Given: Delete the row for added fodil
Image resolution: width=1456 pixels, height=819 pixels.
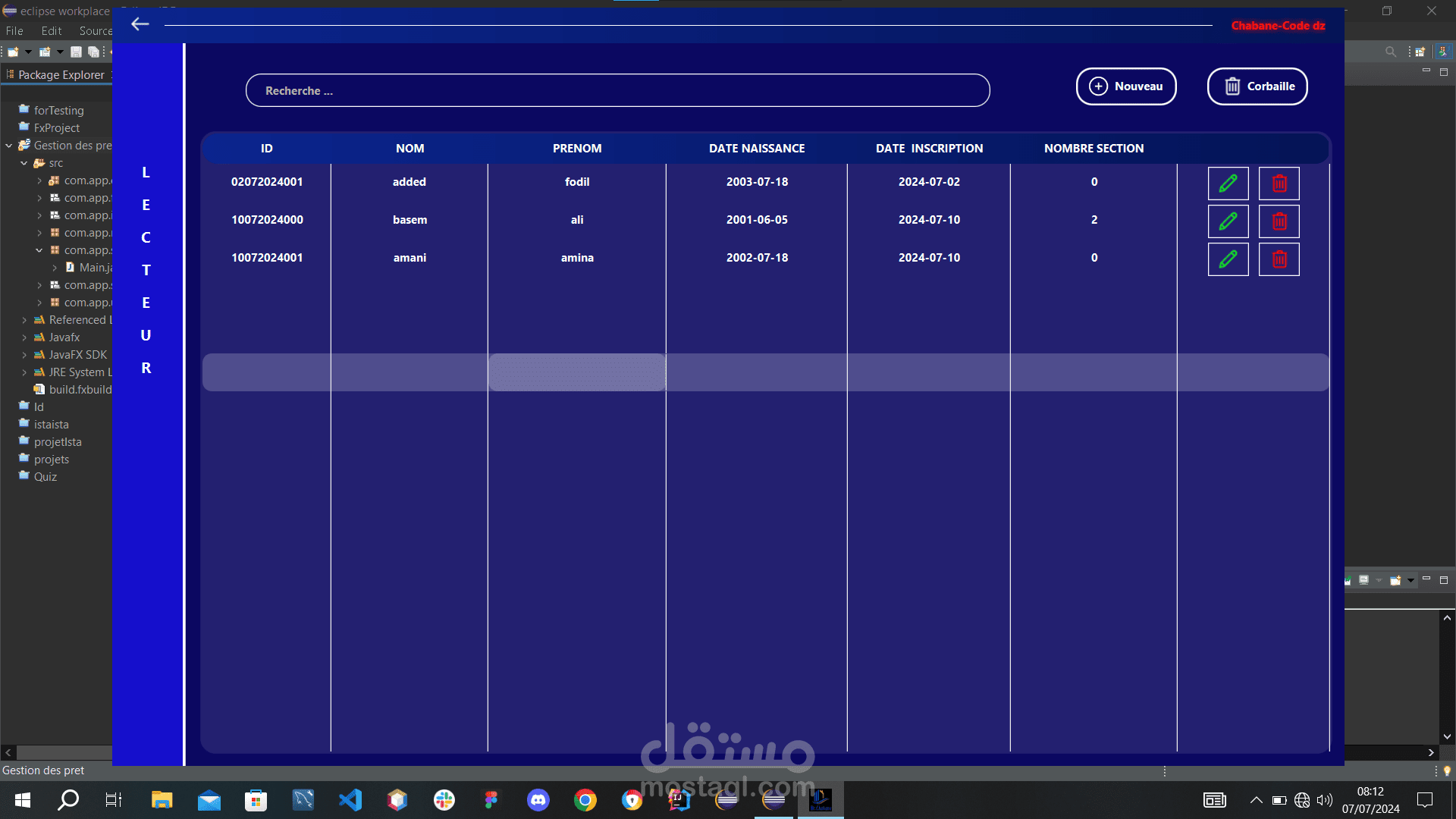Looking at the screenshot, I should pos(1279,184).
